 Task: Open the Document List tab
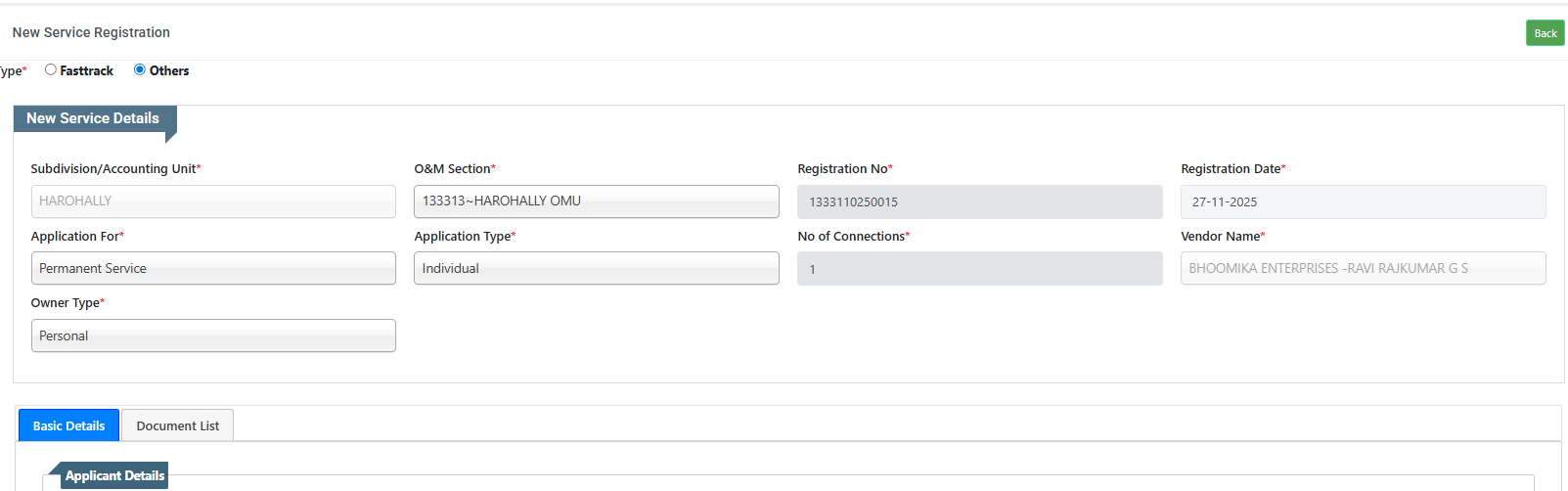click(x=177, y=425)
